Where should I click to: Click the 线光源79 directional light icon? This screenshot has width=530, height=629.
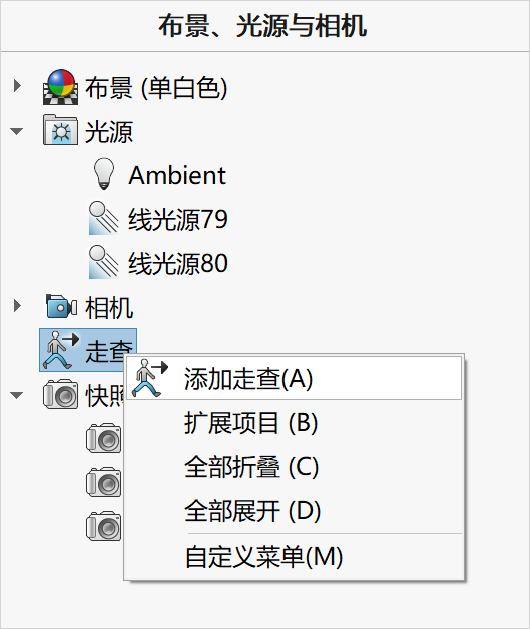(x=104, y=218)
